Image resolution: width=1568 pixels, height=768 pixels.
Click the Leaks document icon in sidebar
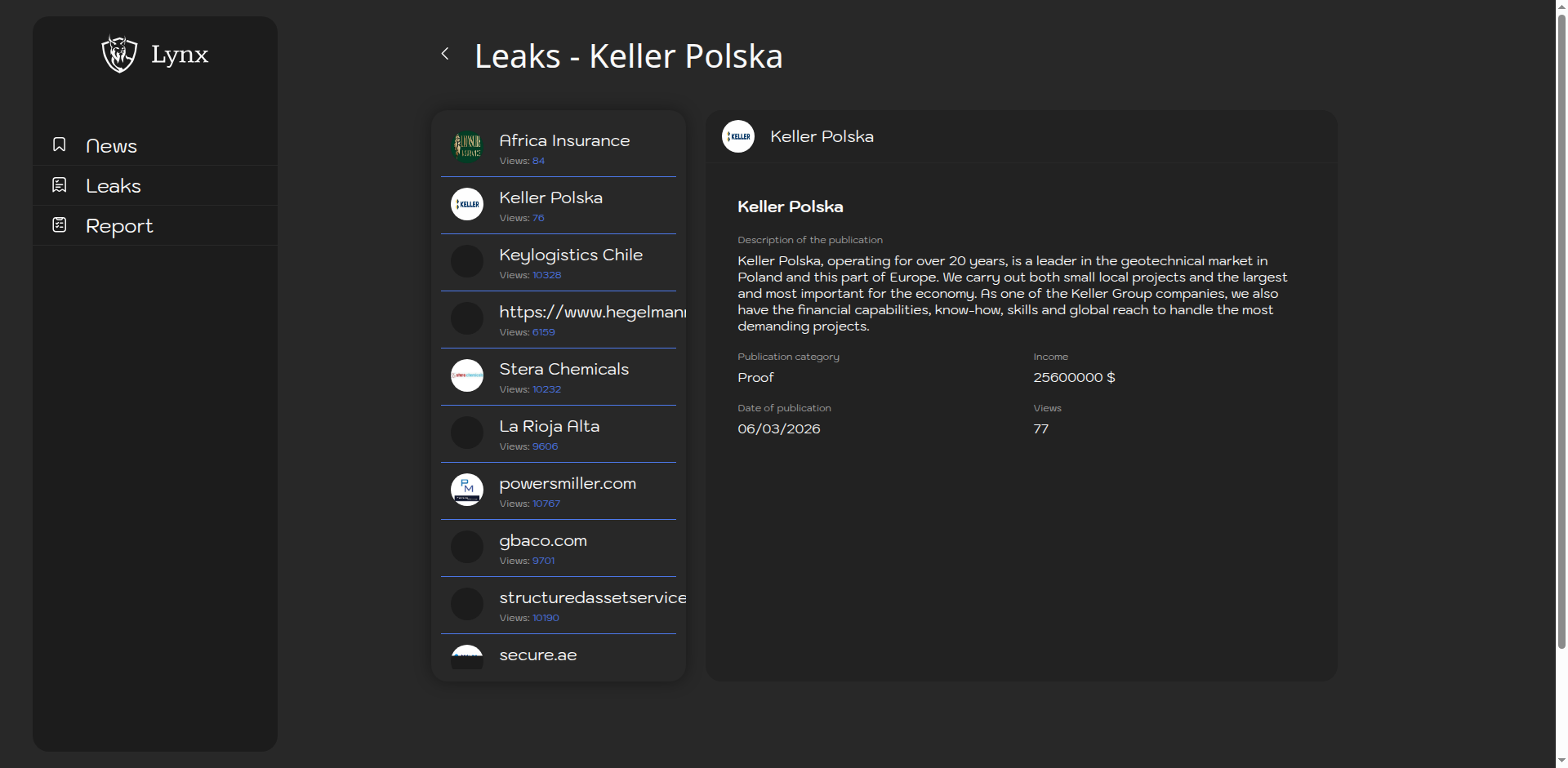60,184
